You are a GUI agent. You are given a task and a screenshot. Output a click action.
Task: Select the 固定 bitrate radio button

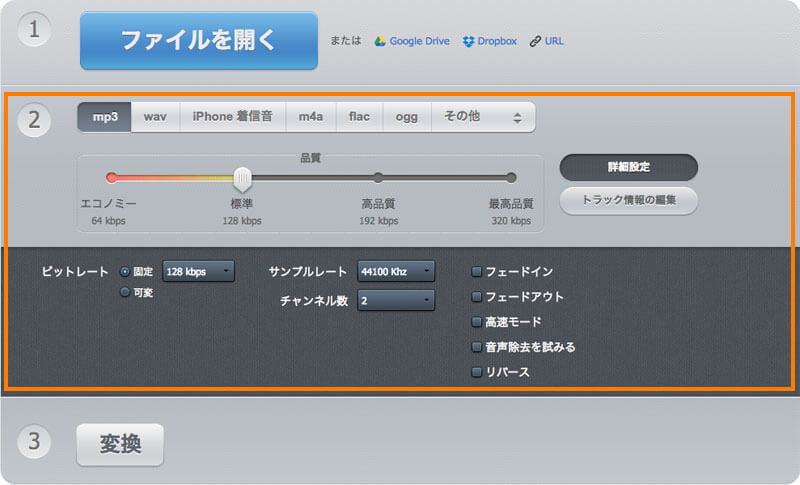pos(124,271)
